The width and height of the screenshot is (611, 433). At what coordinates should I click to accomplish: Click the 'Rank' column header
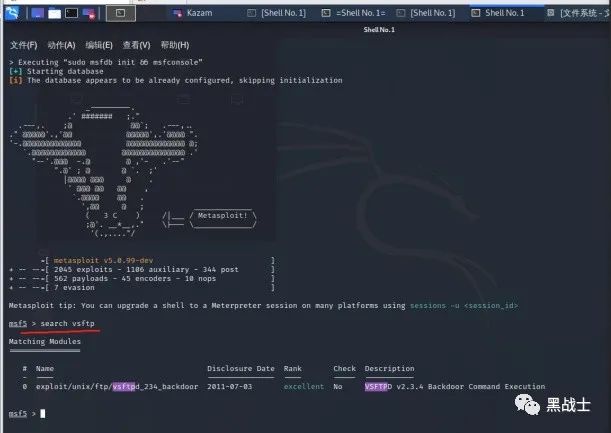point(293,368)
